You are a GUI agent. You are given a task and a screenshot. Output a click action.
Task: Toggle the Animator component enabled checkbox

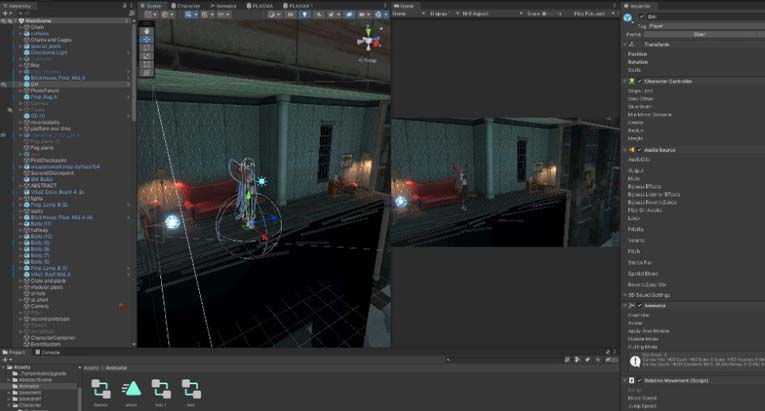coord(640,306)
